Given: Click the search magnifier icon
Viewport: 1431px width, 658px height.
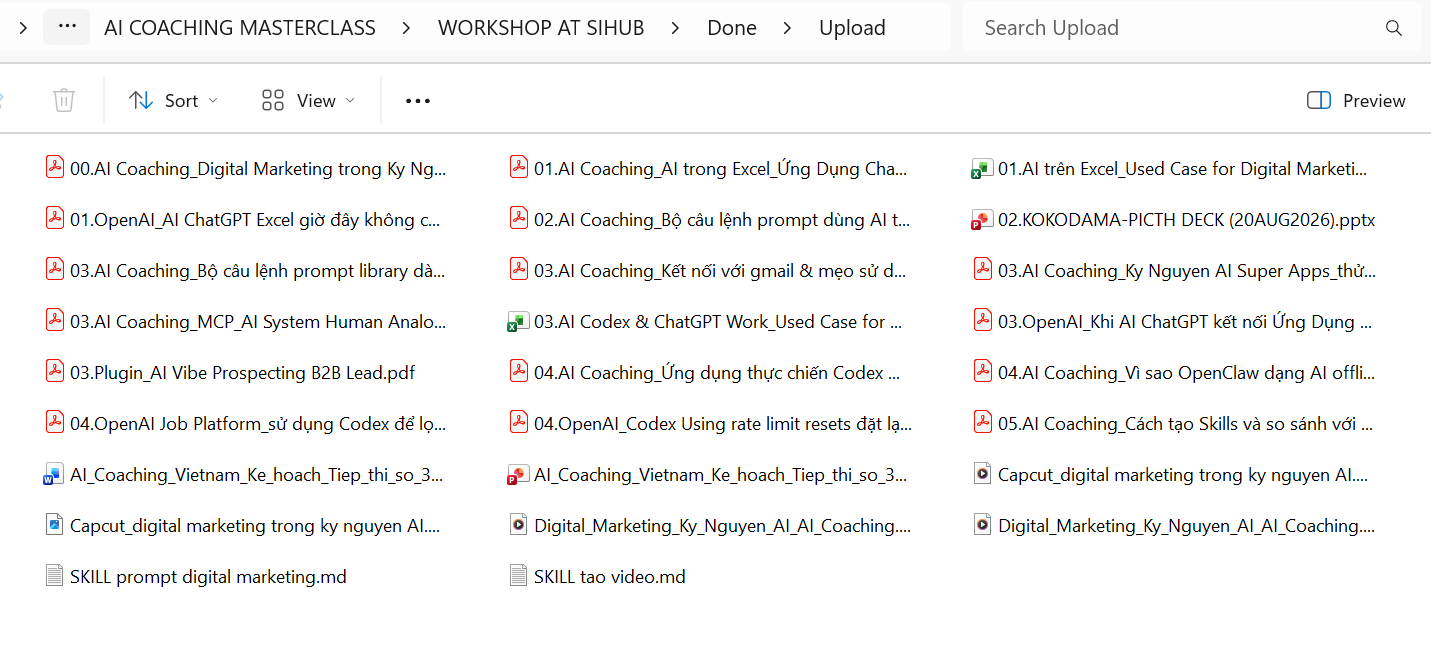Looking at the screenshot, I should tap(1394, 28).
